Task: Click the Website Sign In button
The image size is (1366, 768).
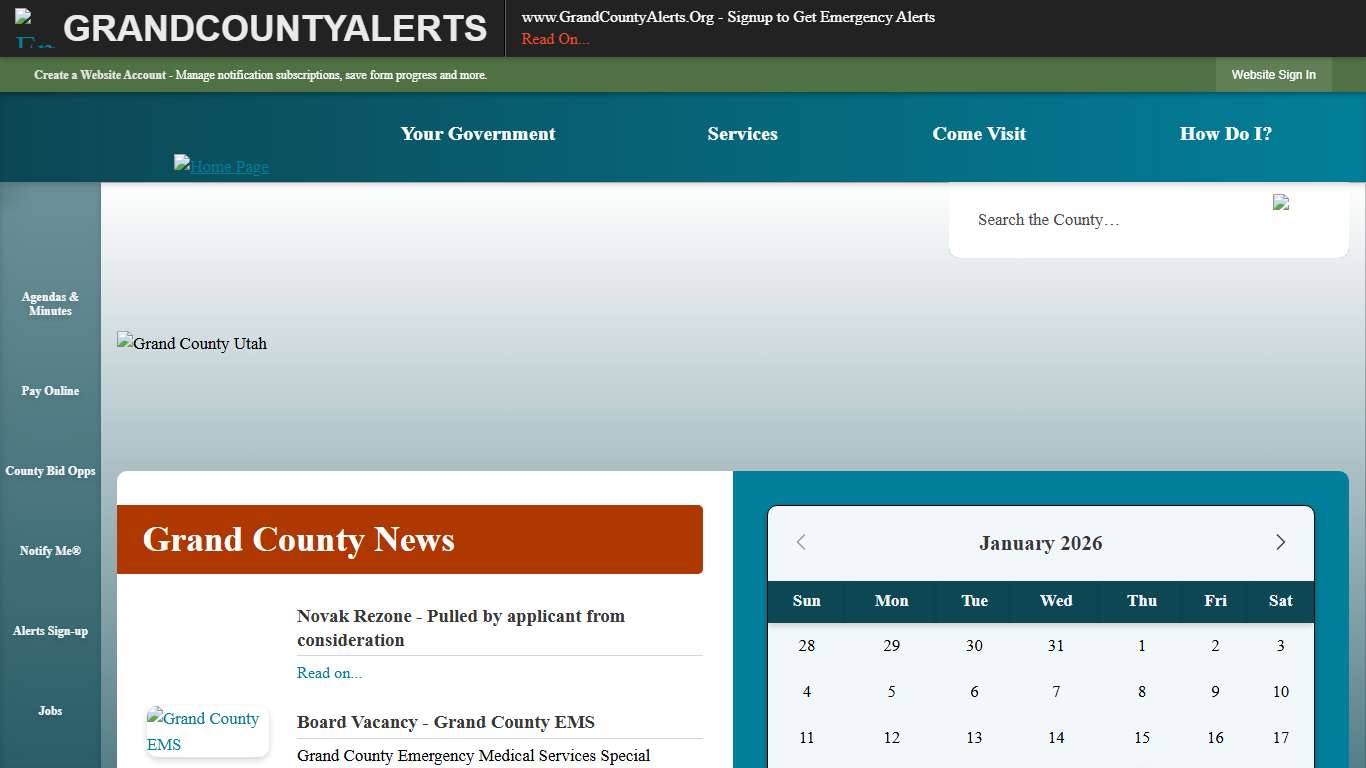Action: (1273, 75)
